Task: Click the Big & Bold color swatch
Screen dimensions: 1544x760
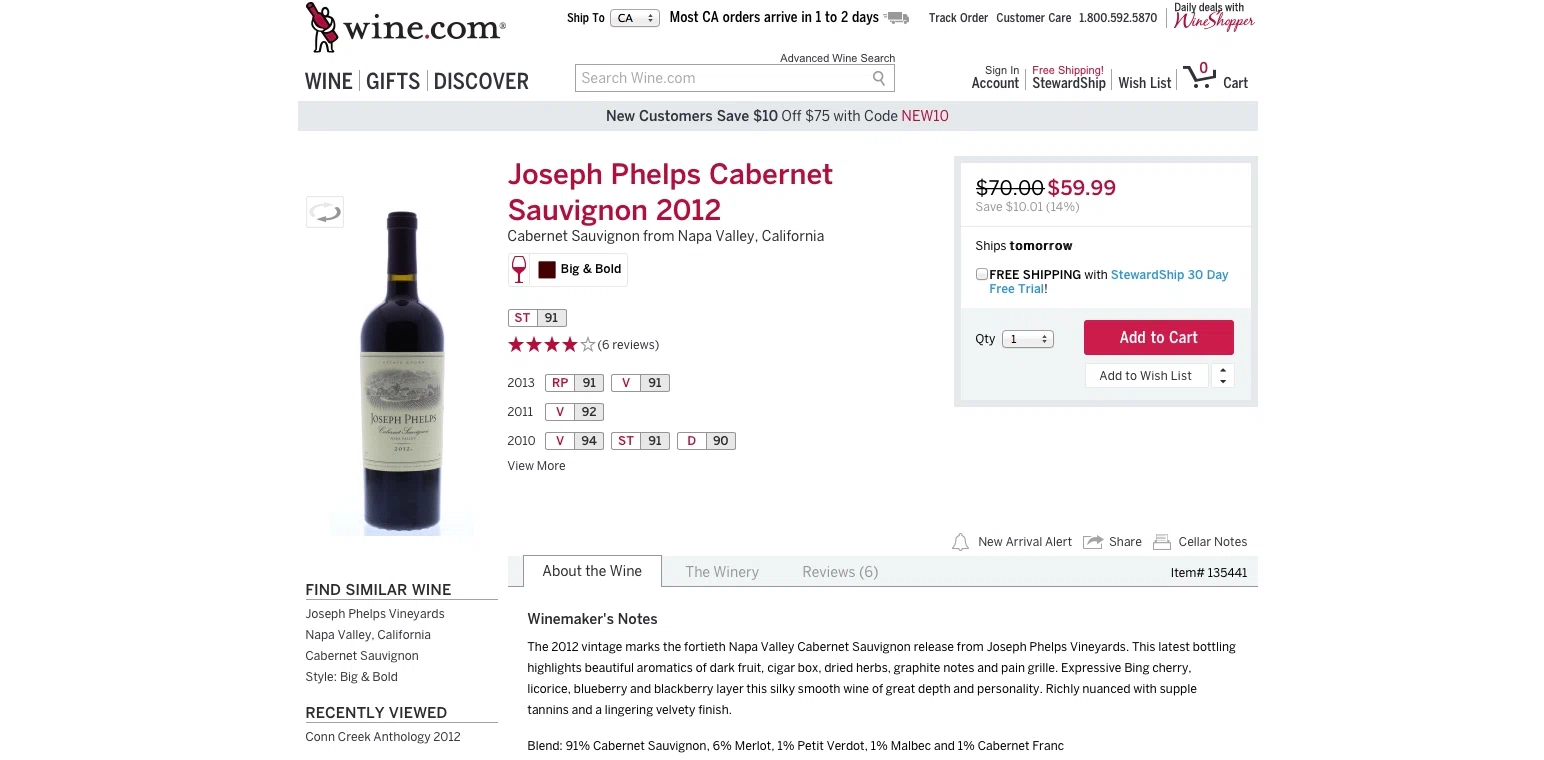Action: coord(547,269)
